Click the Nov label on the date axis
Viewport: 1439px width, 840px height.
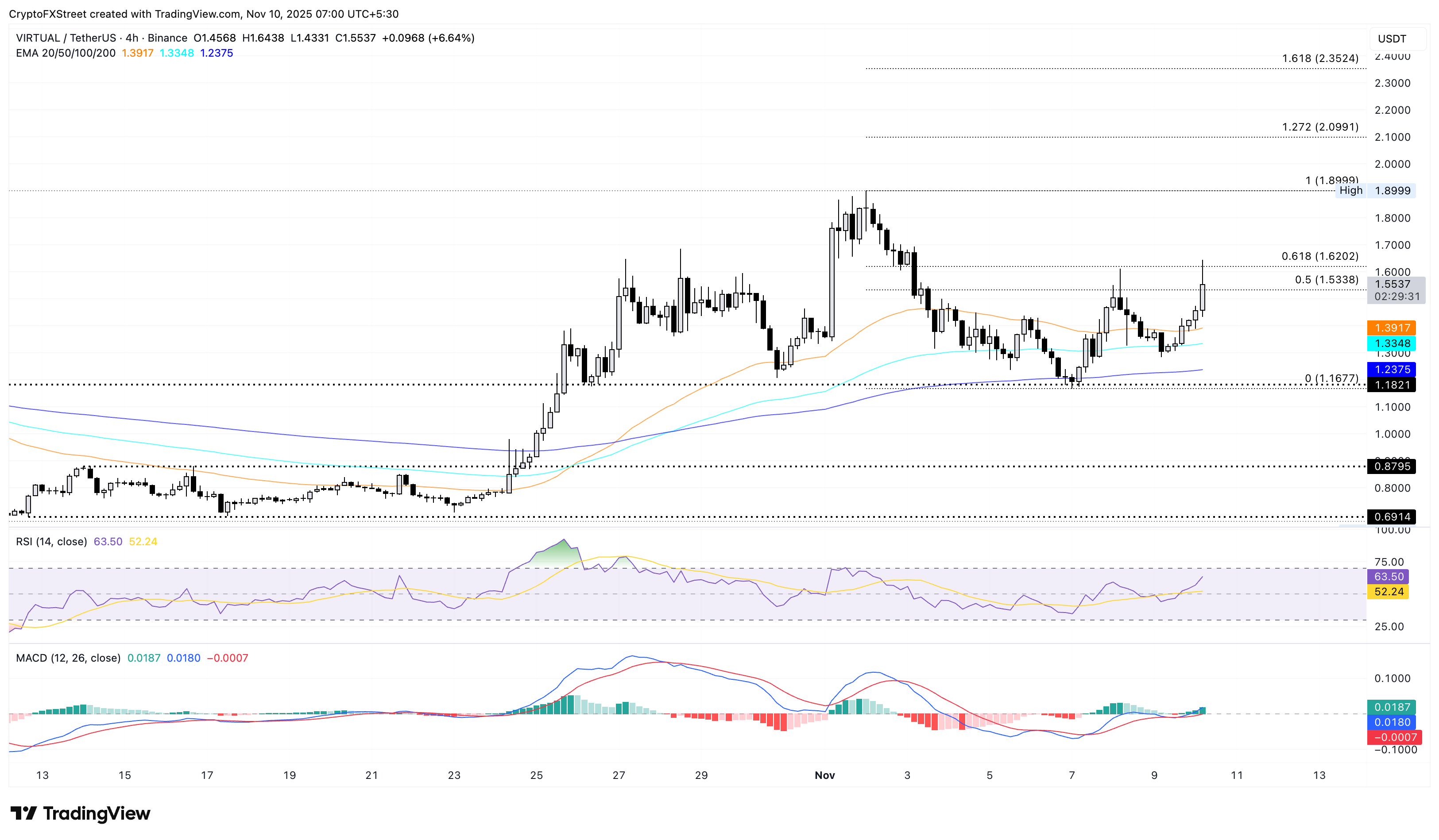click(x=824, y=775)
